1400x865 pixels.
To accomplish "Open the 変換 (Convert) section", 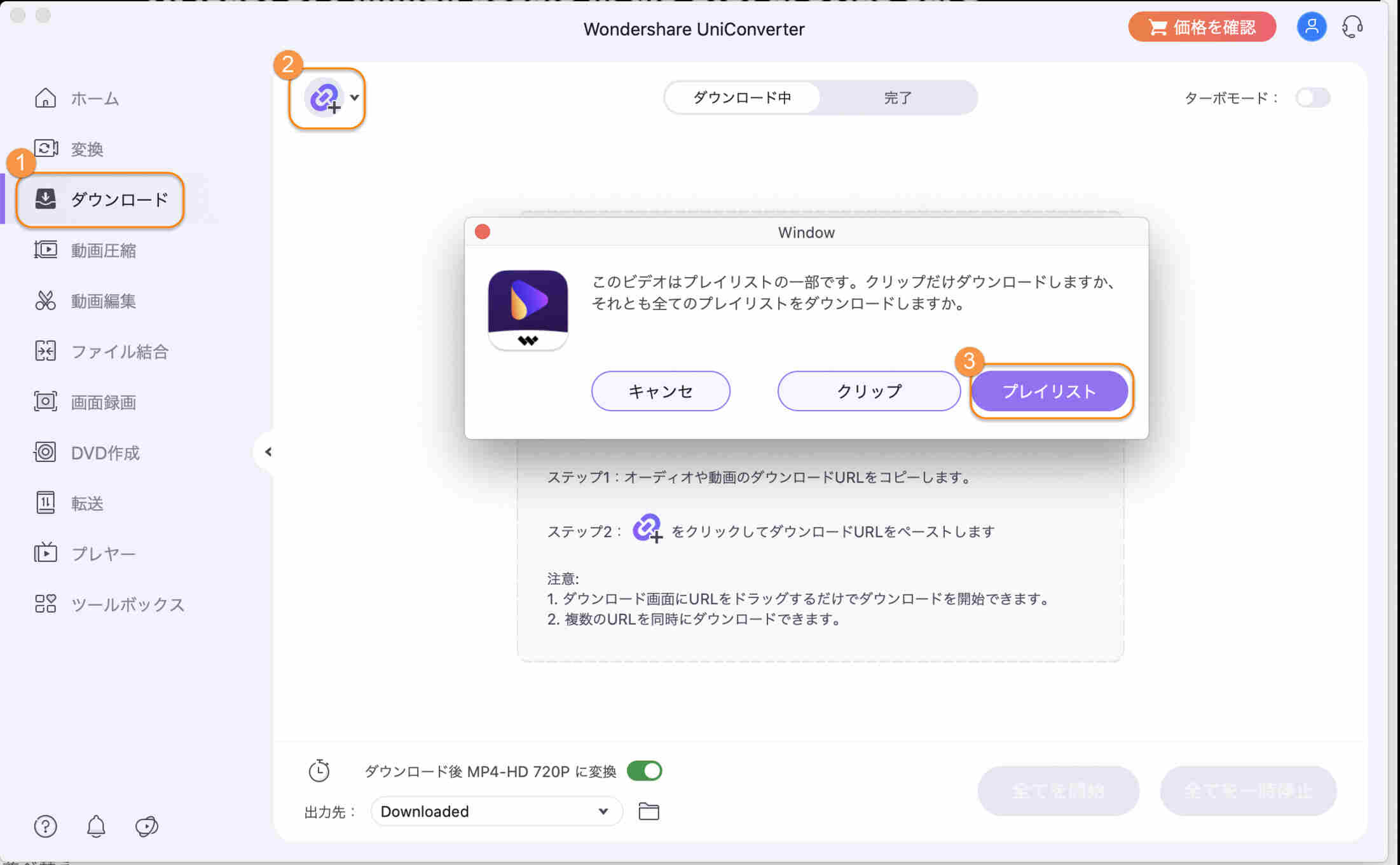I will 69,149.
